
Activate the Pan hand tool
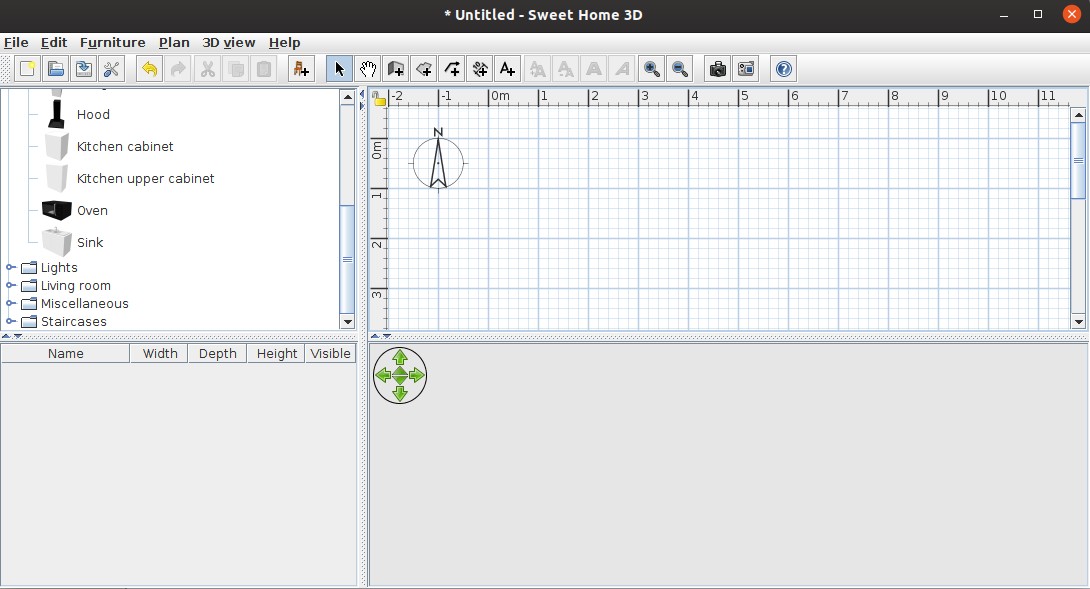click(x=368, y=69)
